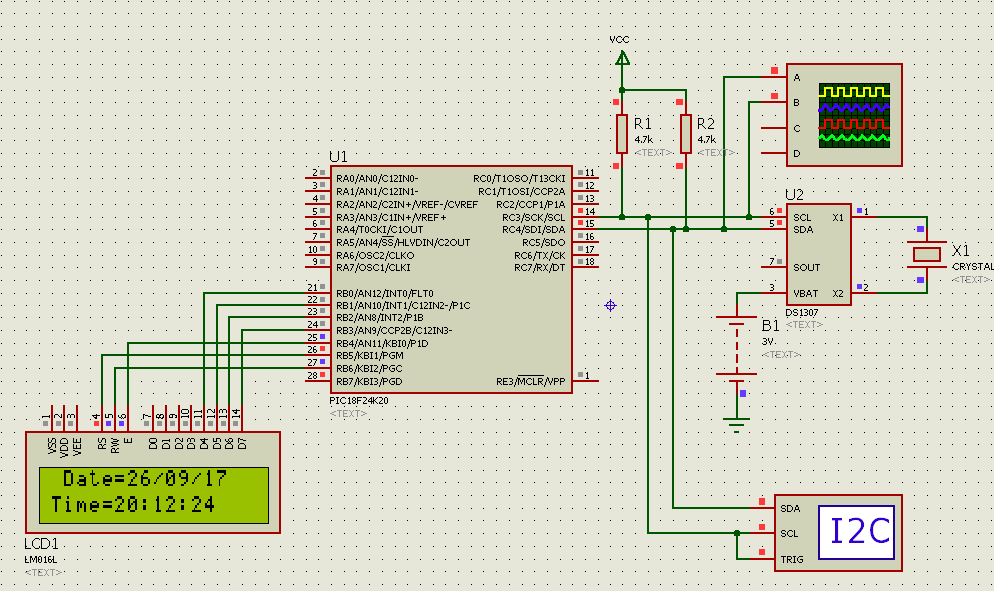Click the TRIG pin on I2C debugger
Screen dimensions: 994x591
tap(792, 559)
